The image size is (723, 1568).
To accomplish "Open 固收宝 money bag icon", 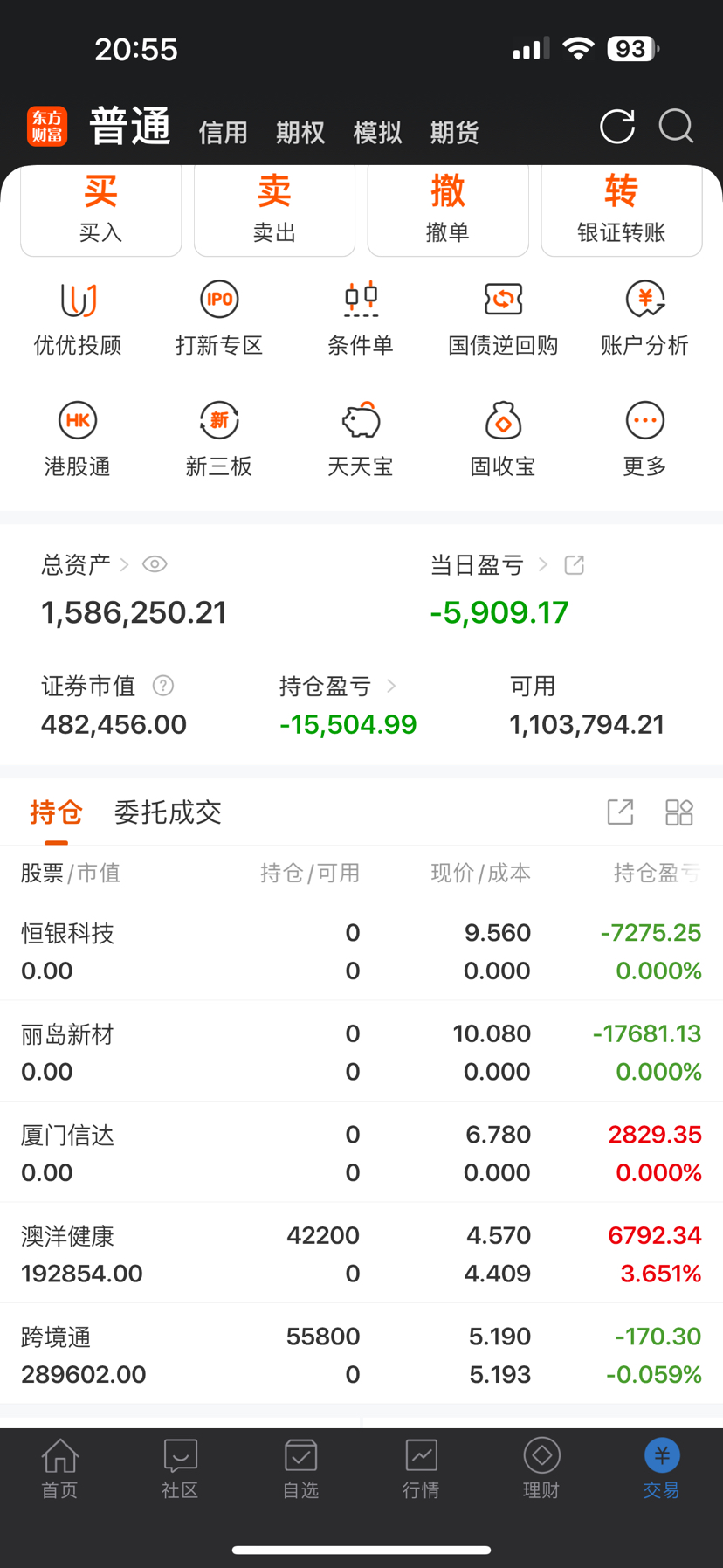I will [x=503, y=420].
